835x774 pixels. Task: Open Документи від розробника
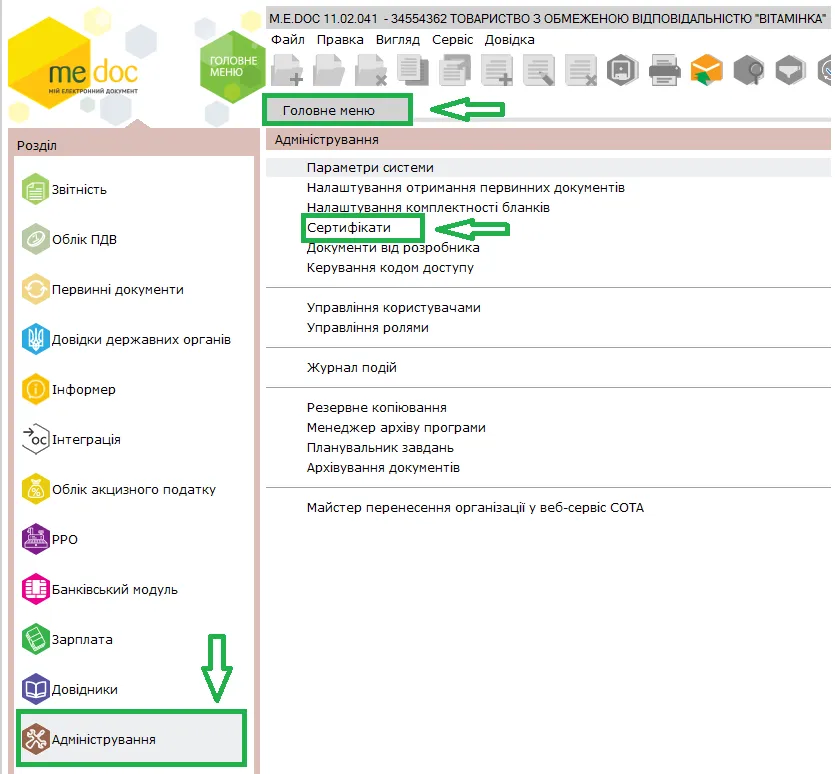(393, 248)
